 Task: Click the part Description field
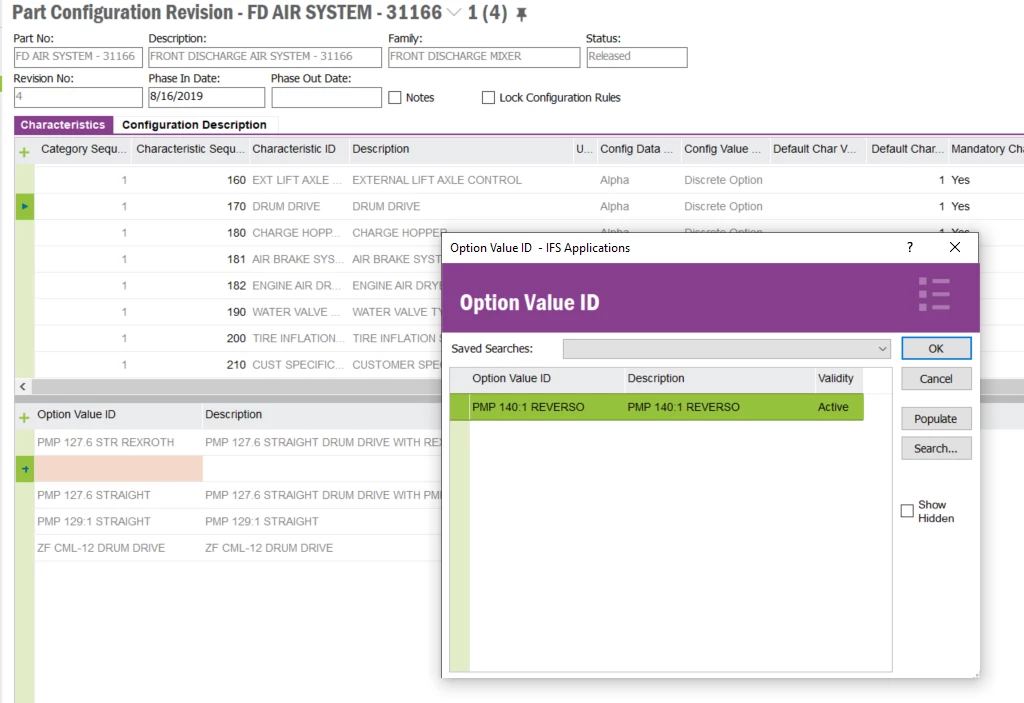[x=264, y=57]
